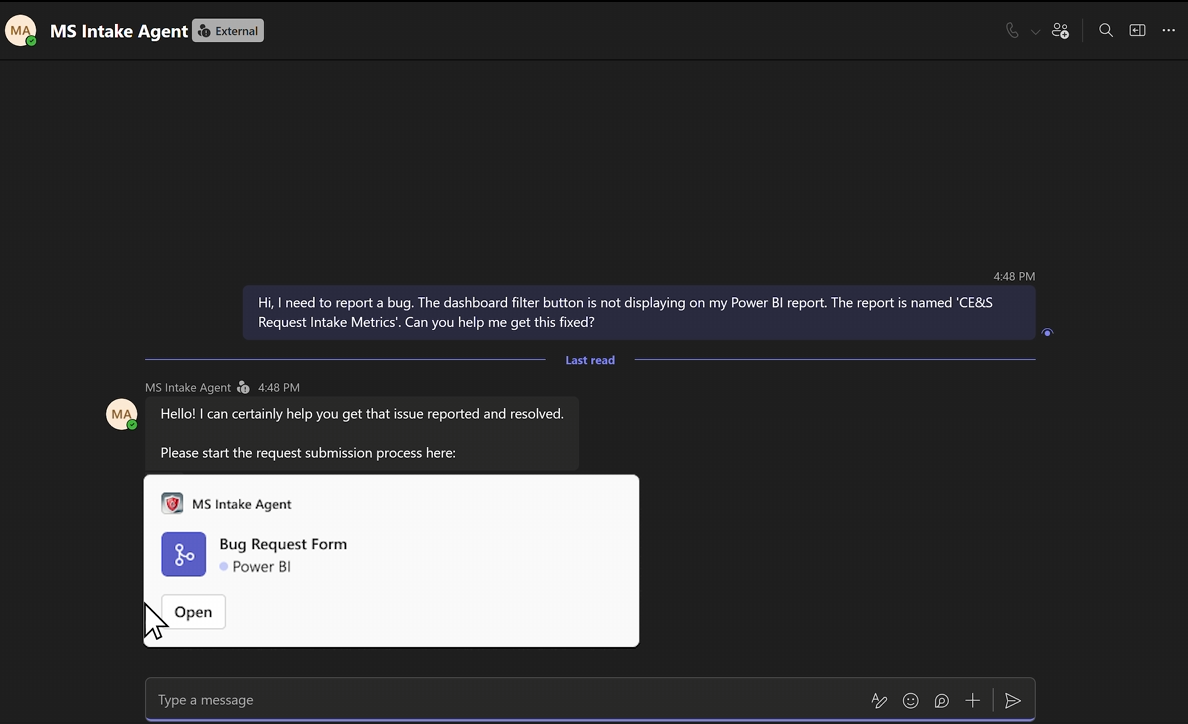Click the 4:48 PM timestamp above sent message
The height and width of the screenshot is (724, 1188).
(1014, 276)
